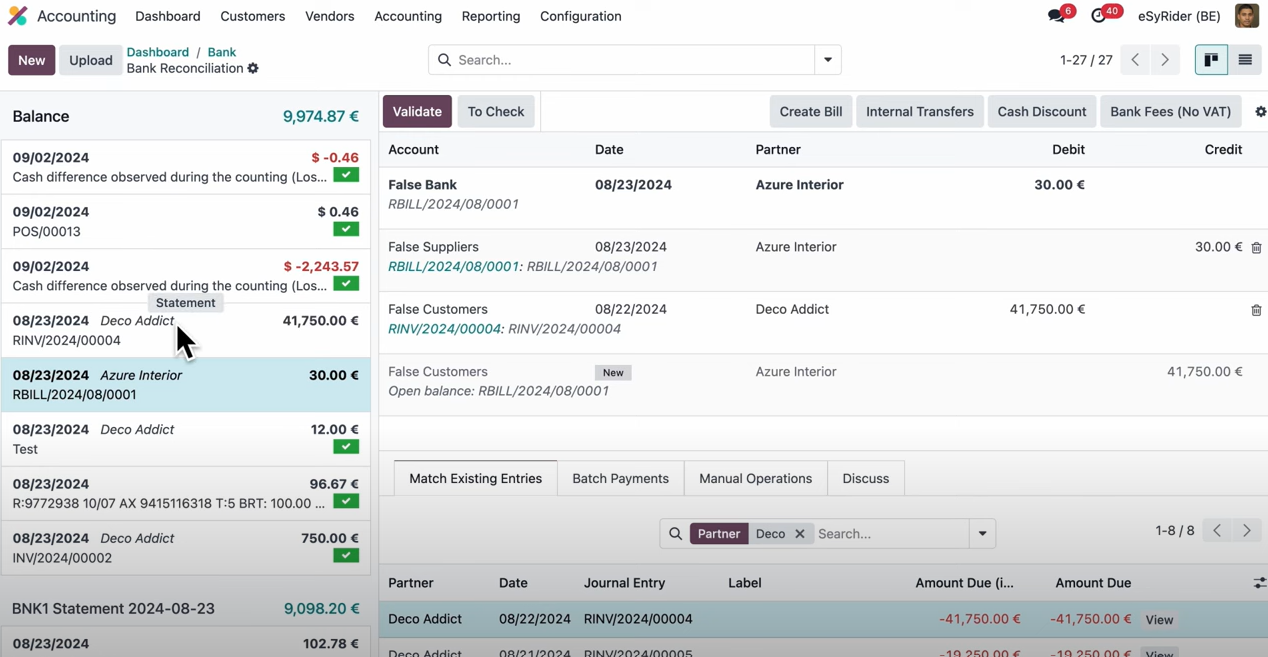Switch to the Batch Payments tab
This screenshot has height=657, width=1268.
[x=620, y=478]
